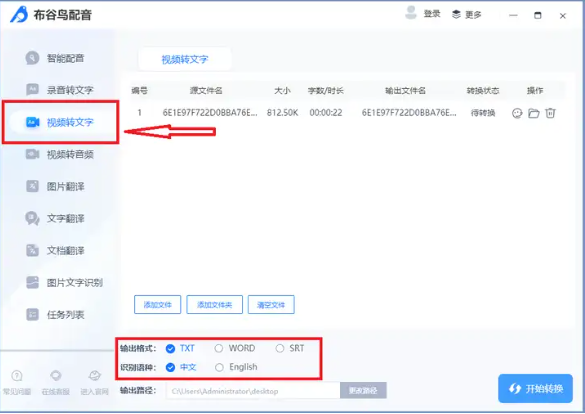Click the smiley face icon in the file row
The image size is (585, 414).
tap(517, 113)
